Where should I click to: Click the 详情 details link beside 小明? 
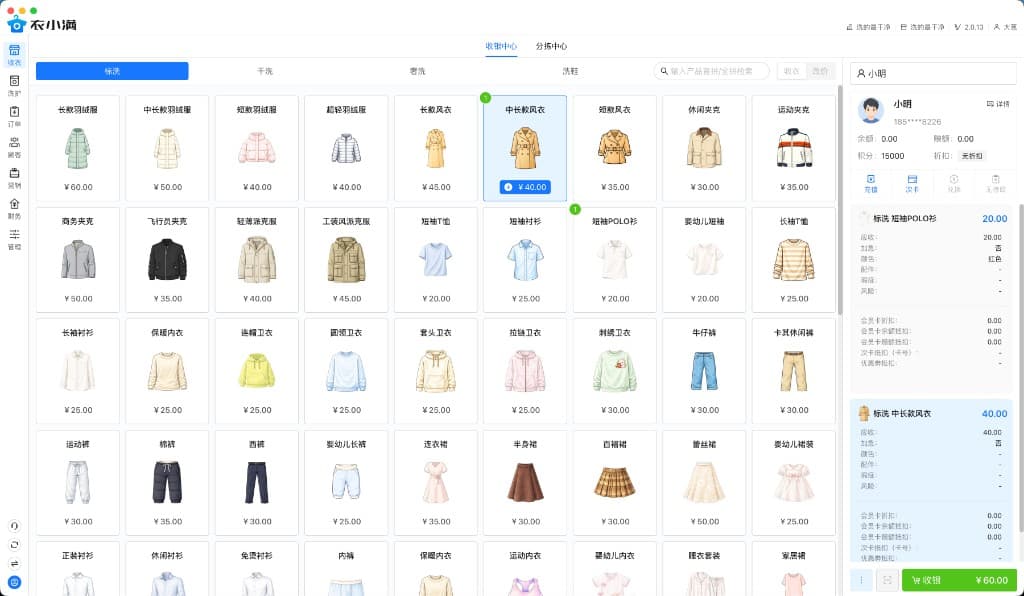(998, 104)
